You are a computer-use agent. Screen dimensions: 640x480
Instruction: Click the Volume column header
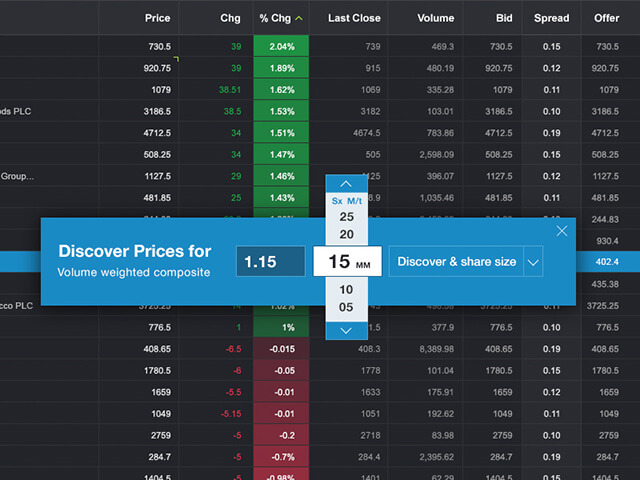point(434,18)
